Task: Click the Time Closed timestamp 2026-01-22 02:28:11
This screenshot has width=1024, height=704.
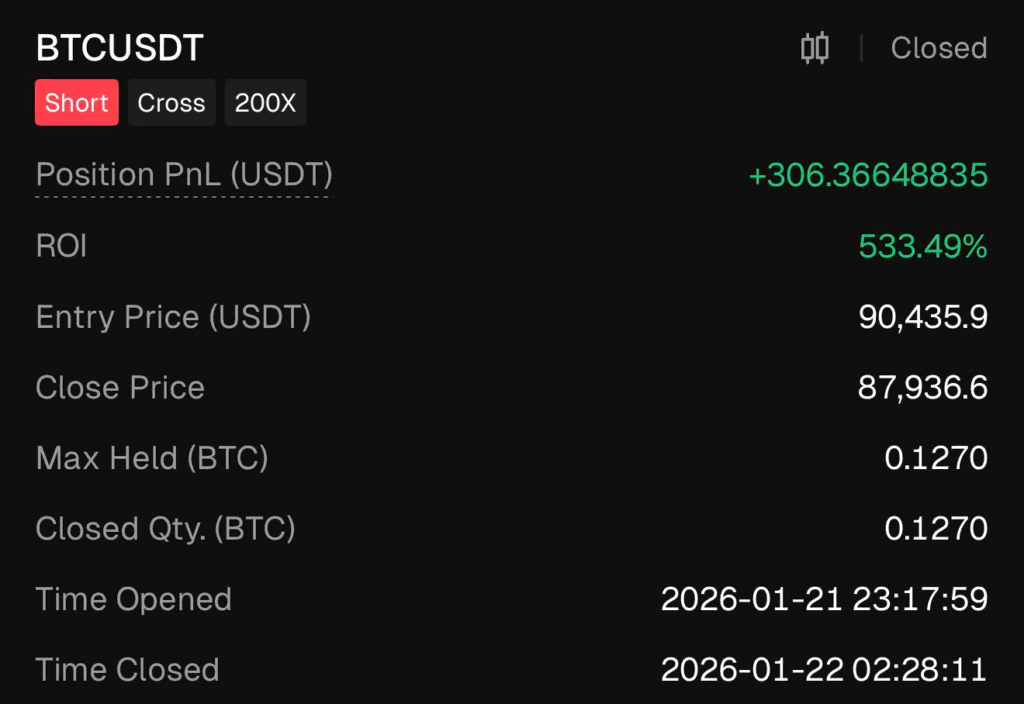Action: pyautogui.click(x=824, y=669)
